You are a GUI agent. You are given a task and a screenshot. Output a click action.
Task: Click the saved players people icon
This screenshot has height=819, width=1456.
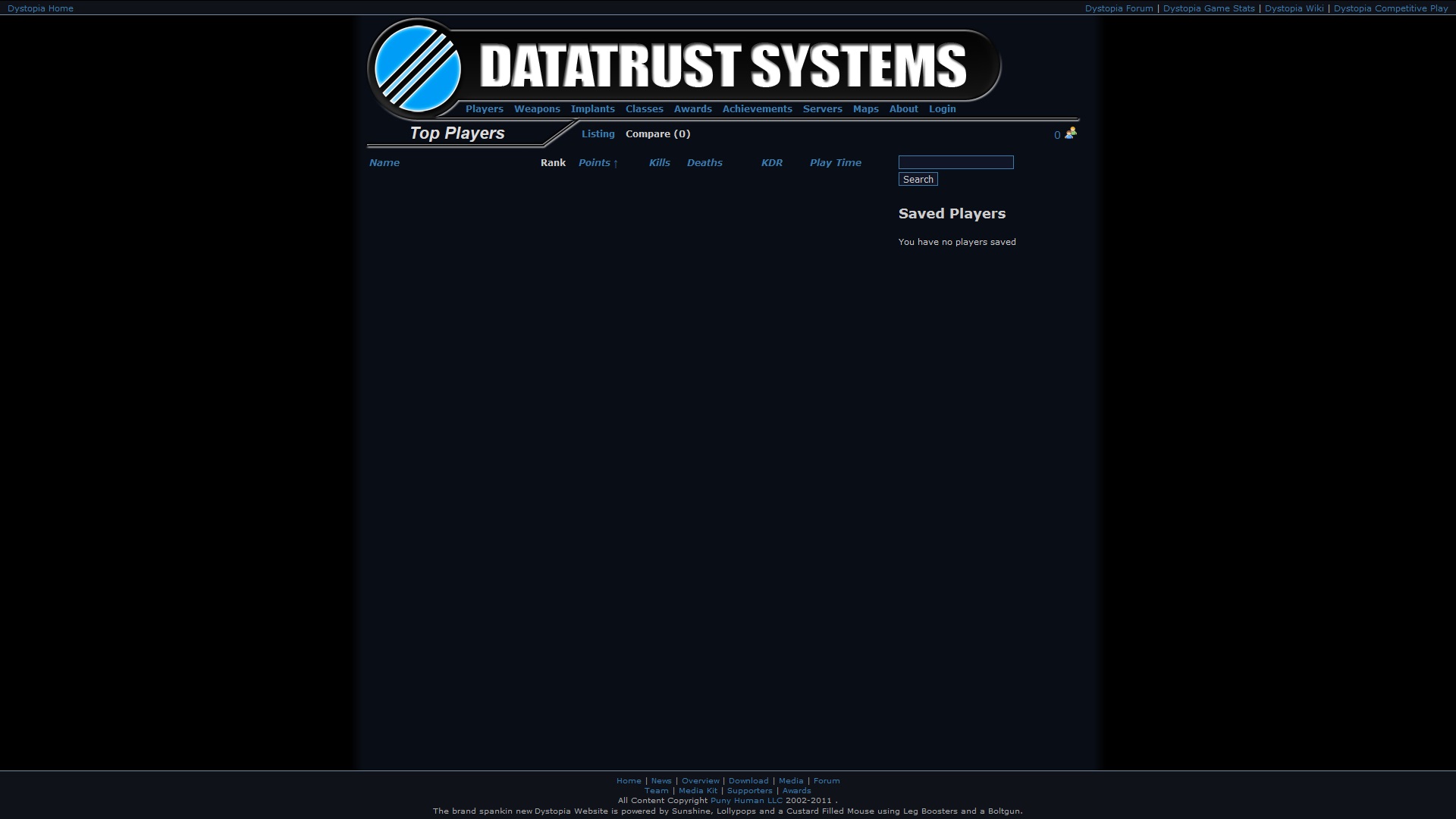coord(1070,133)
